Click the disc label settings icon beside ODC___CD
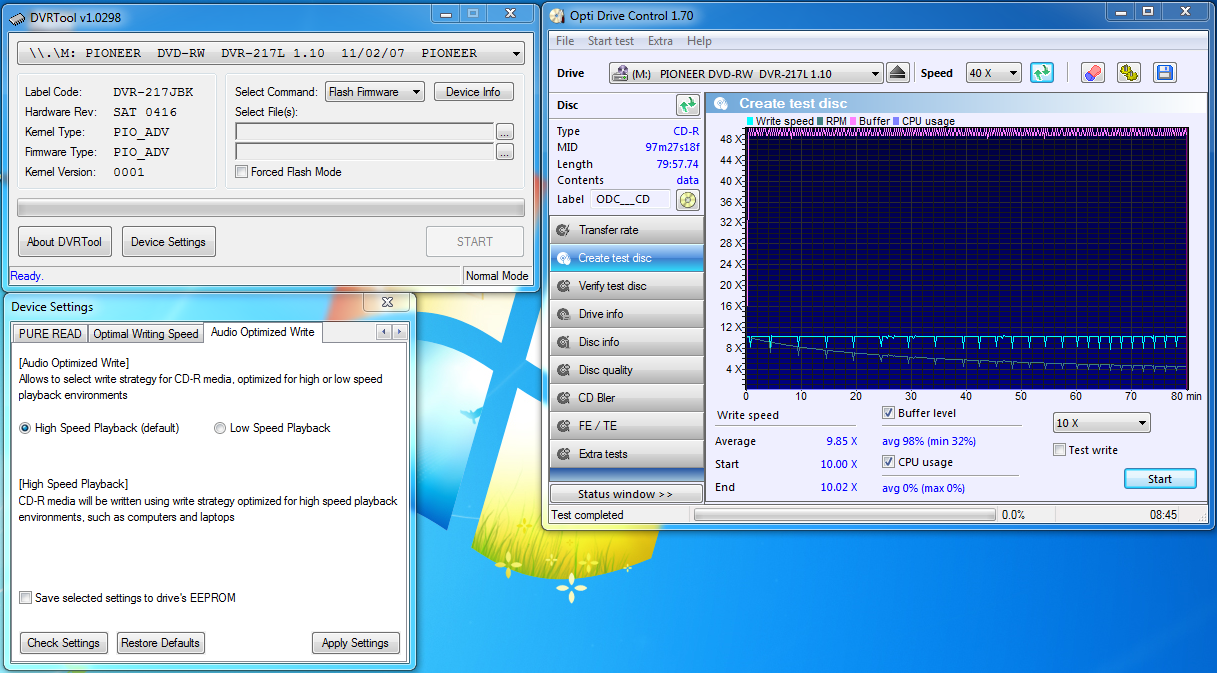The image size is (1217, 673). point(687,199)
